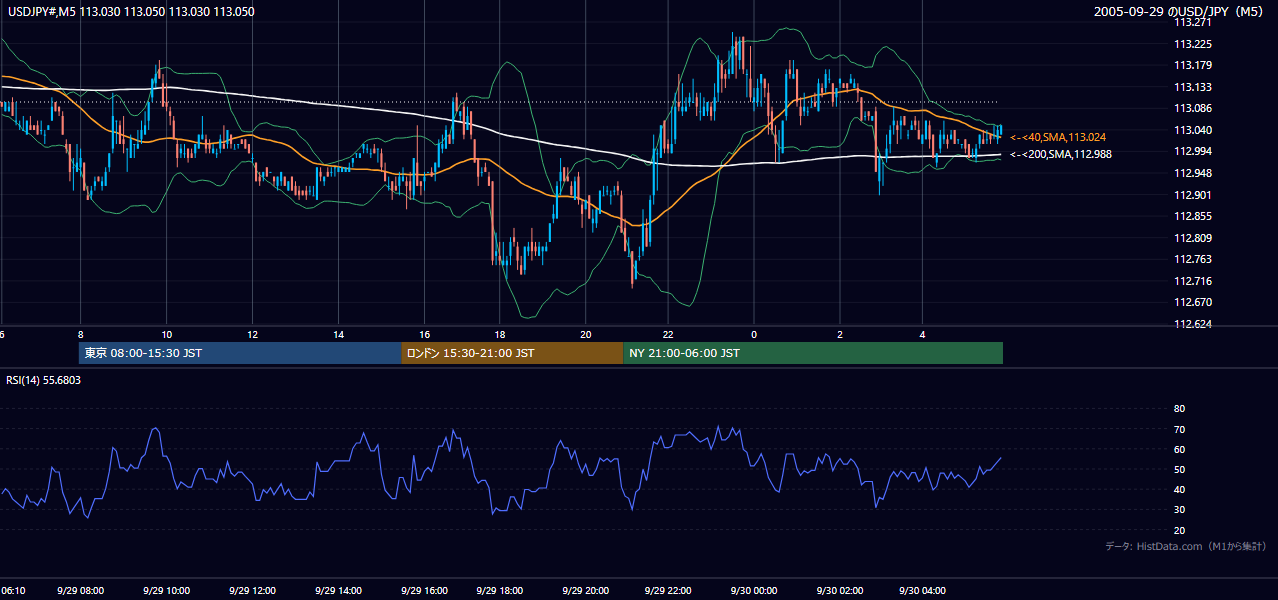Click price axis label 112.763
1278x600 pixels.
1192,259
